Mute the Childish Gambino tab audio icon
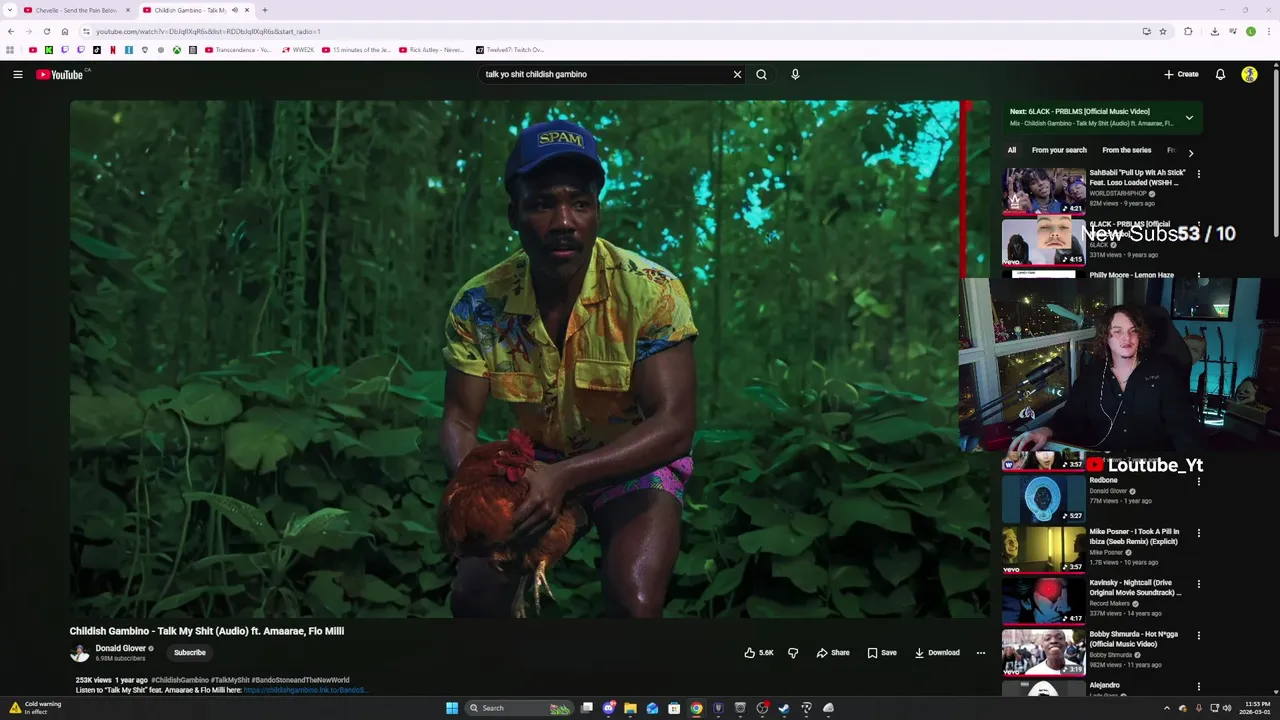The image size is (1280, 720). 234,10
